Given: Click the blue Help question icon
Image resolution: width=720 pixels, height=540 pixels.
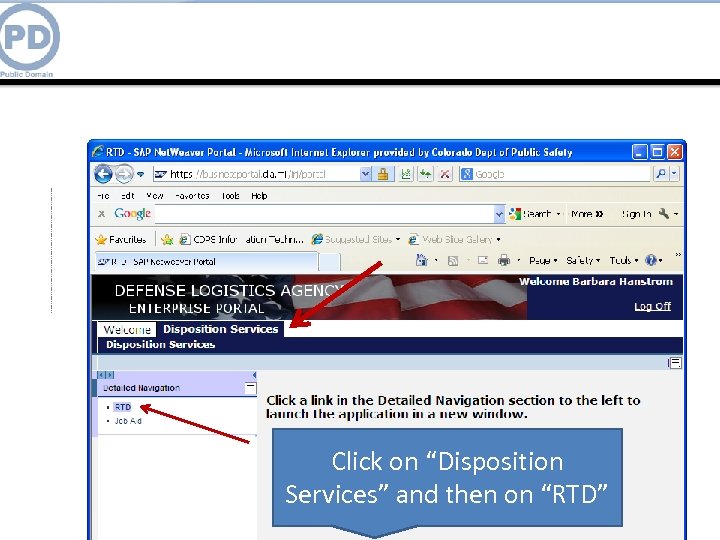Looking at the screenshot, I should point(651,260).
